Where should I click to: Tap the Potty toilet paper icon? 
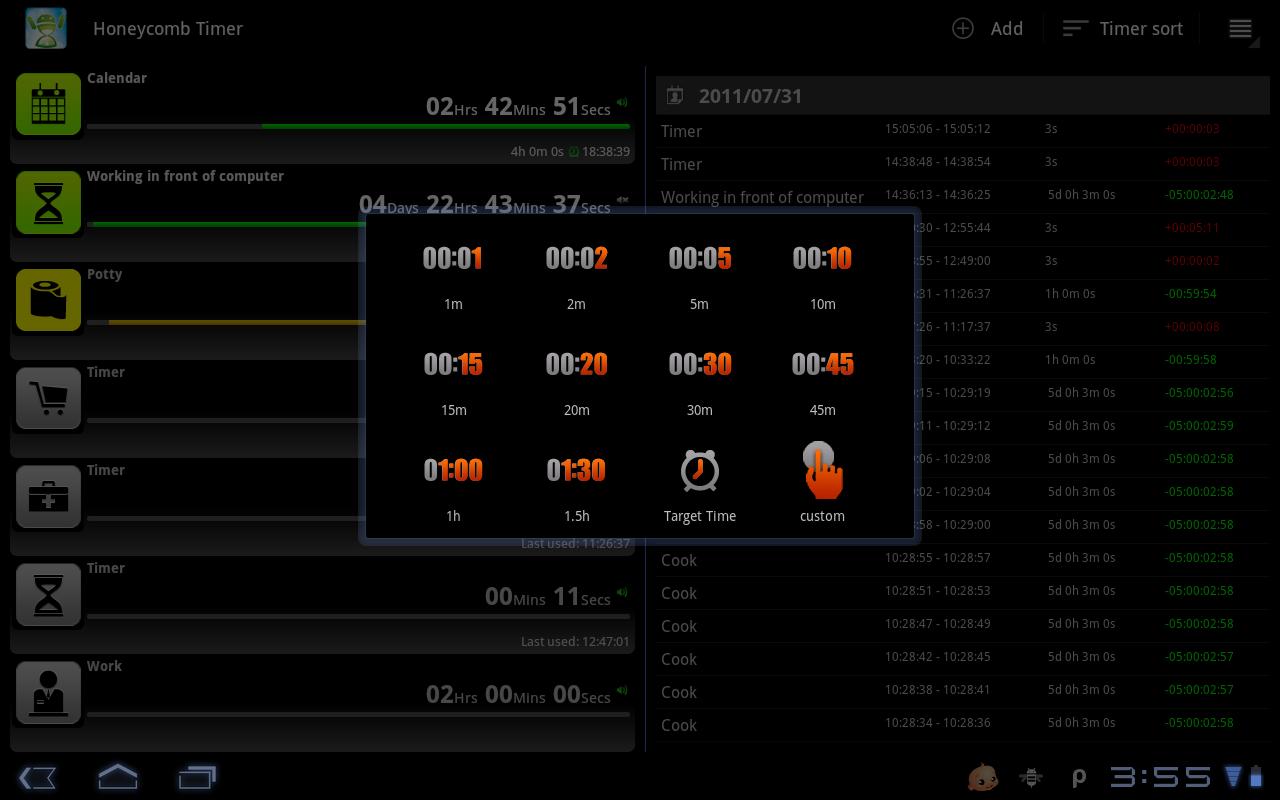pos(48,299)
